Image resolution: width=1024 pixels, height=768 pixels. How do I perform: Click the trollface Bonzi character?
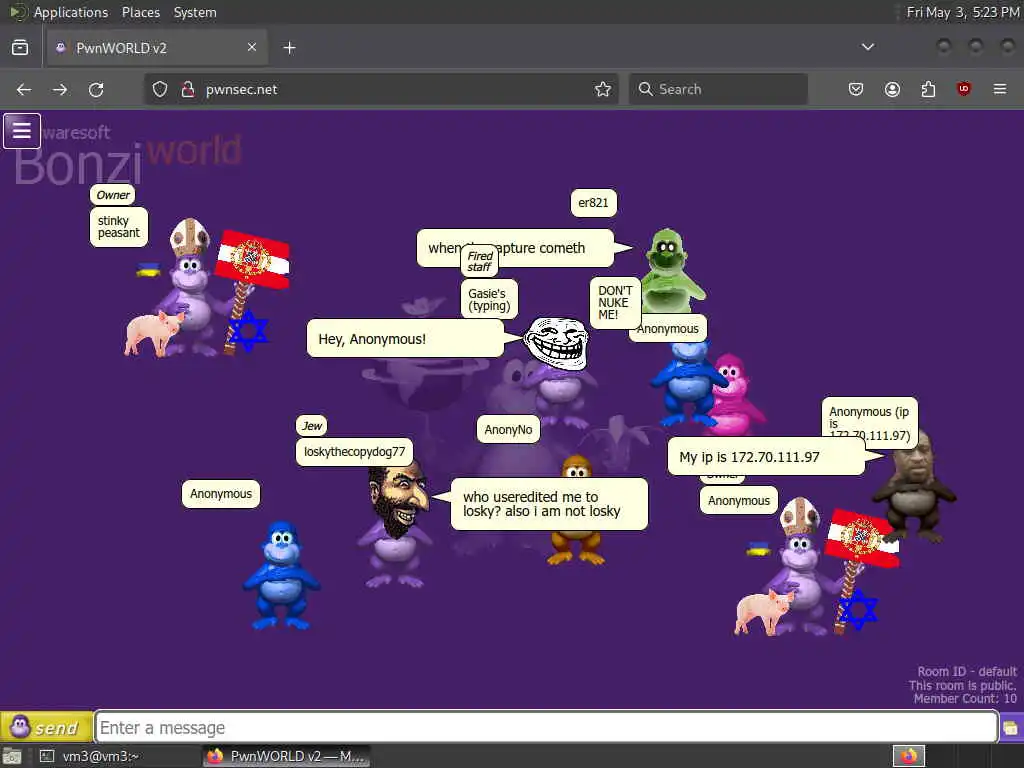558,366
